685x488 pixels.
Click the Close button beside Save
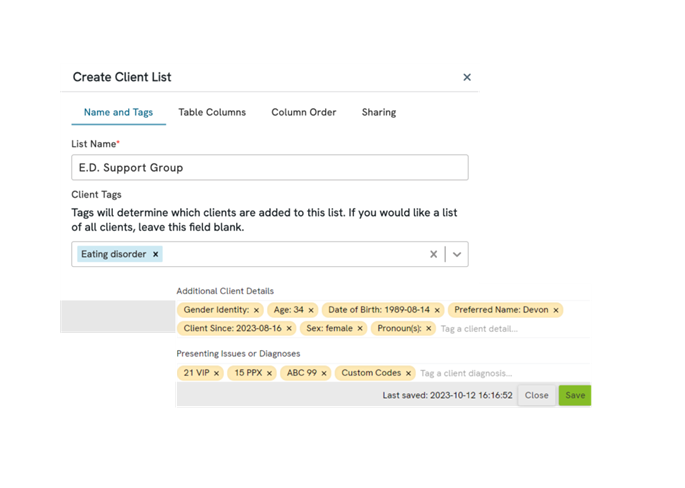[537, 395]
